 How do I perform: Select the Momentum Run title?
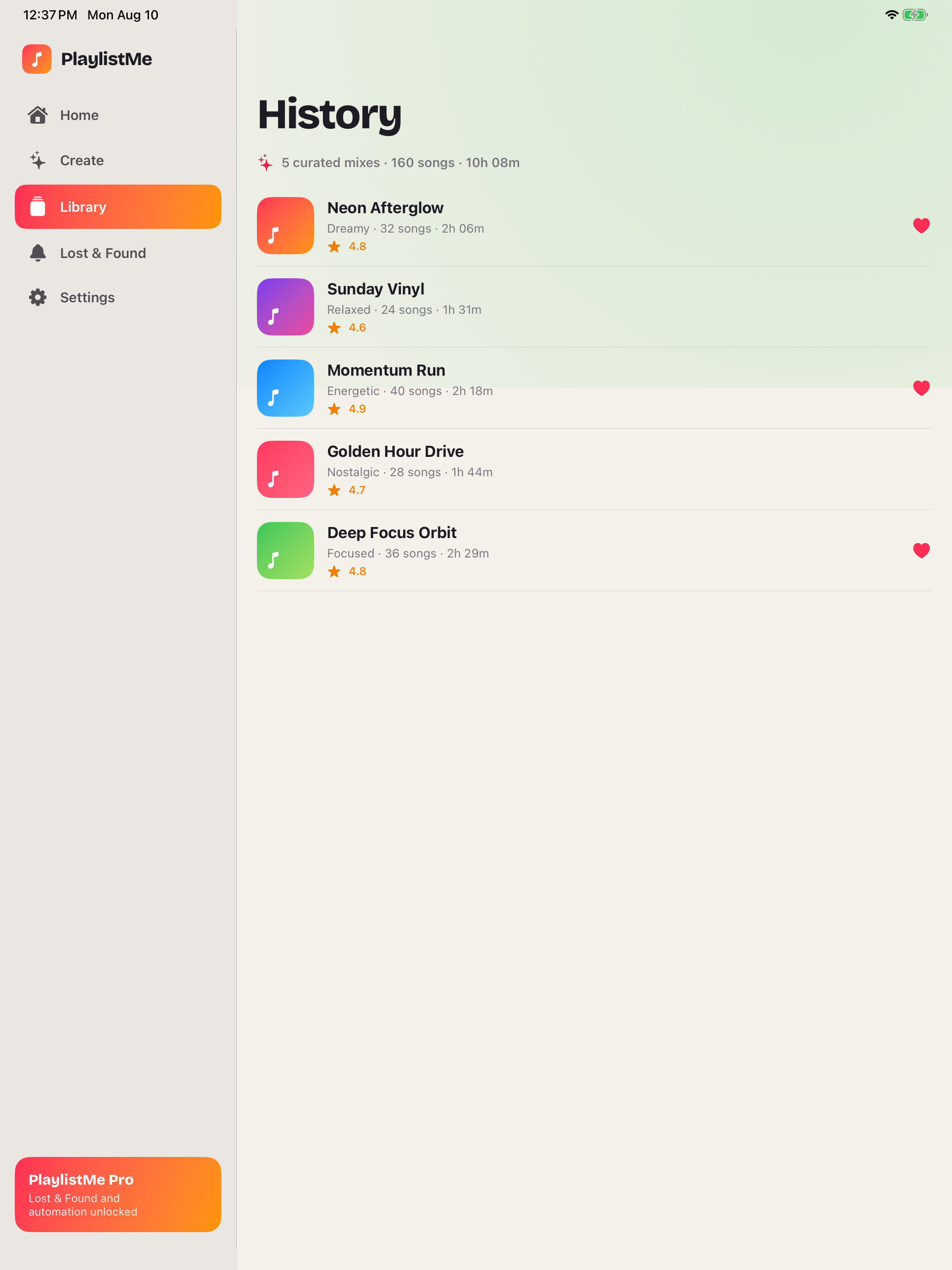point(386,370)
